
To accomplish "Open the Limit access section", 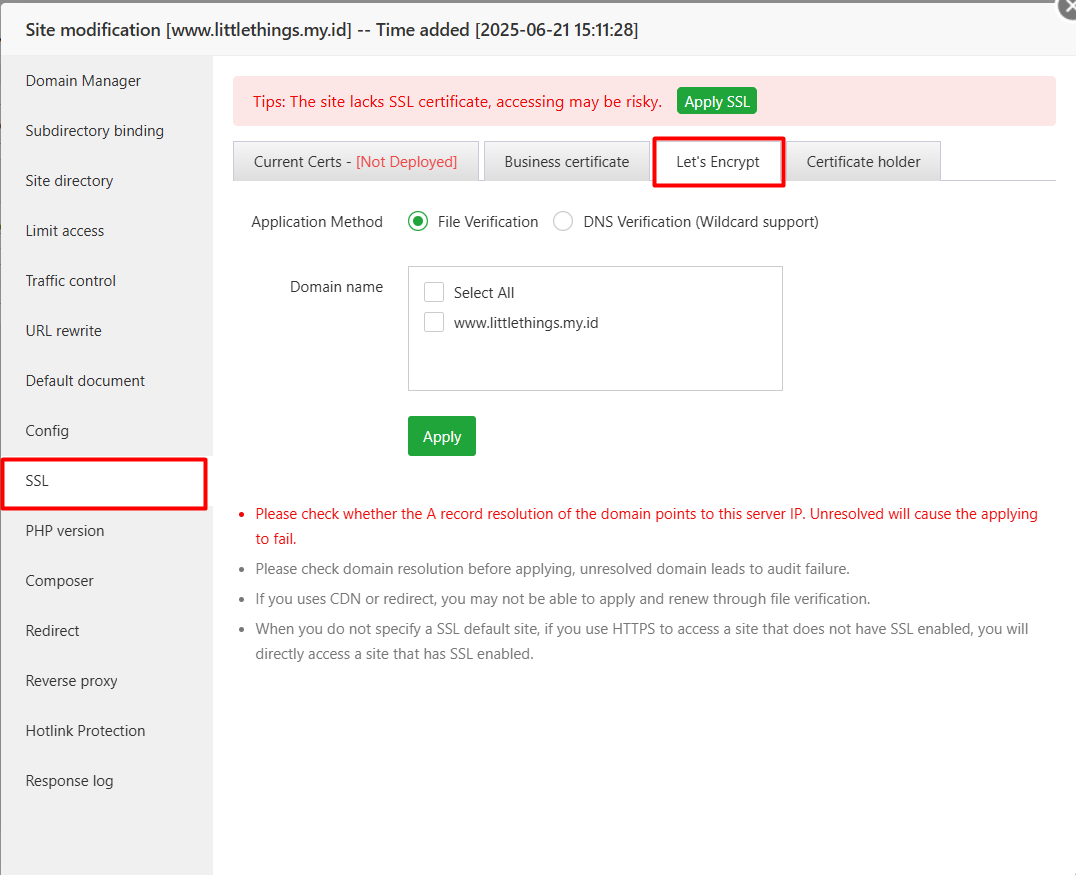I will coord(64,230).
